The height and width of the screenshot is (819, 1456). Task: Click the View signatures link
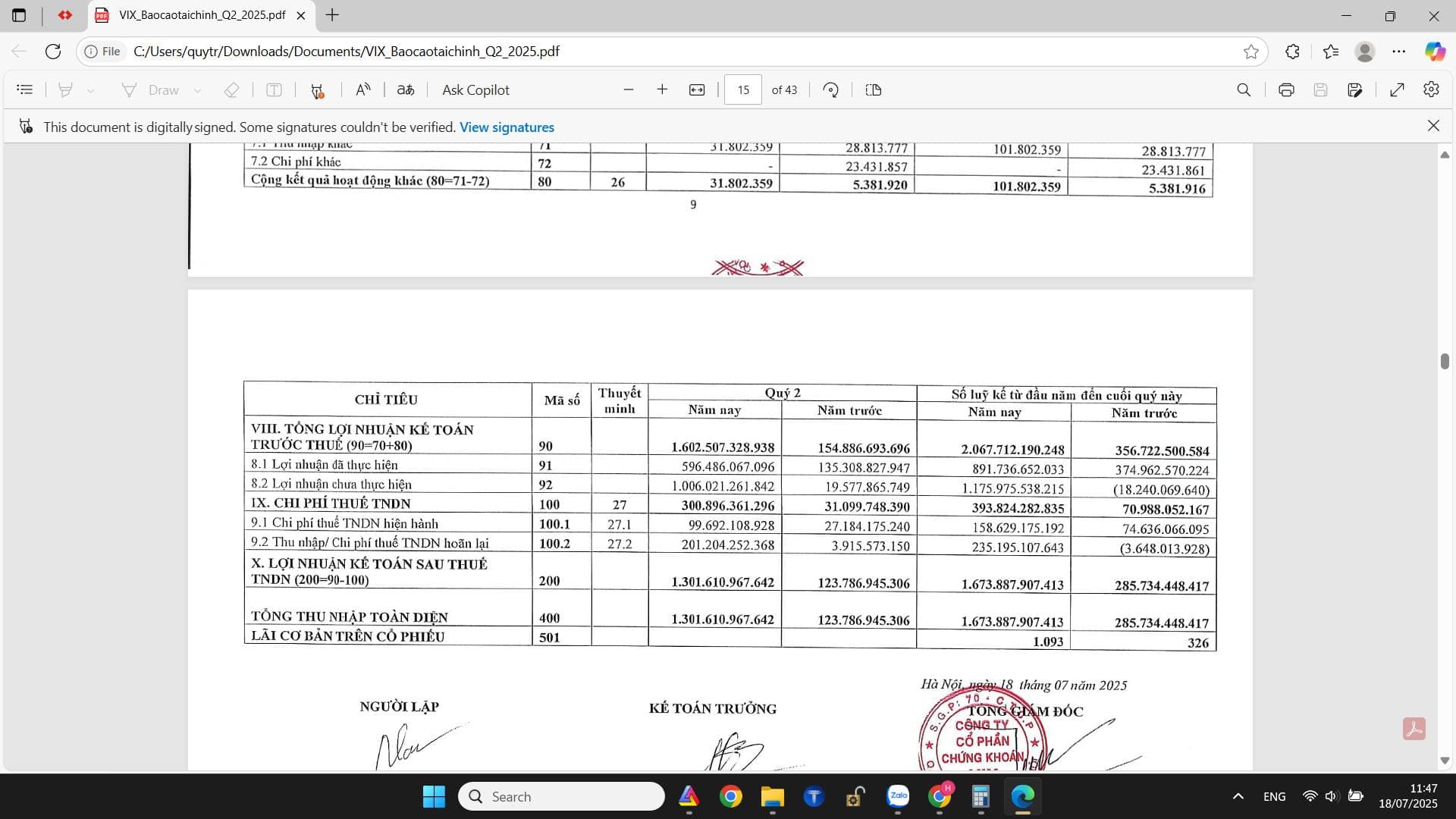pyautogui.click(x=507, y=127)
